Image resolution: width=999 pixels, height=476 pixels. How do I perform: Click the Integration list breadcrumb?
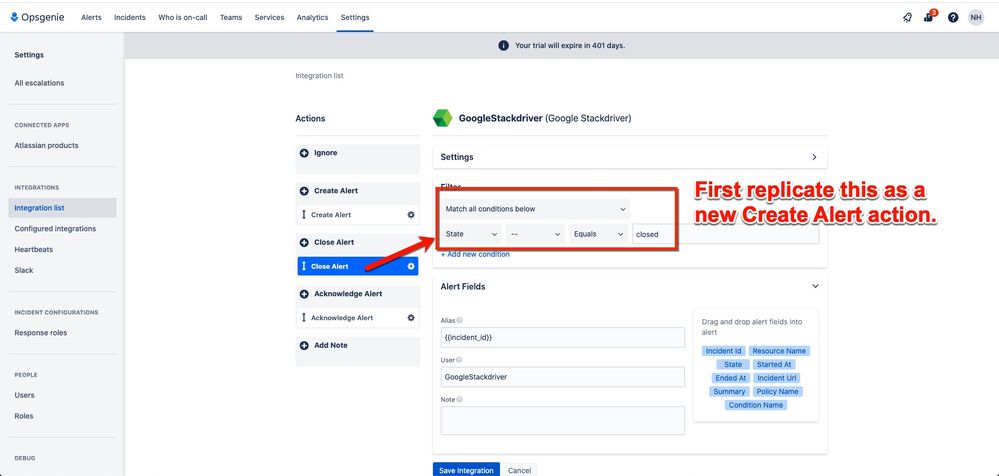[319, 76]
